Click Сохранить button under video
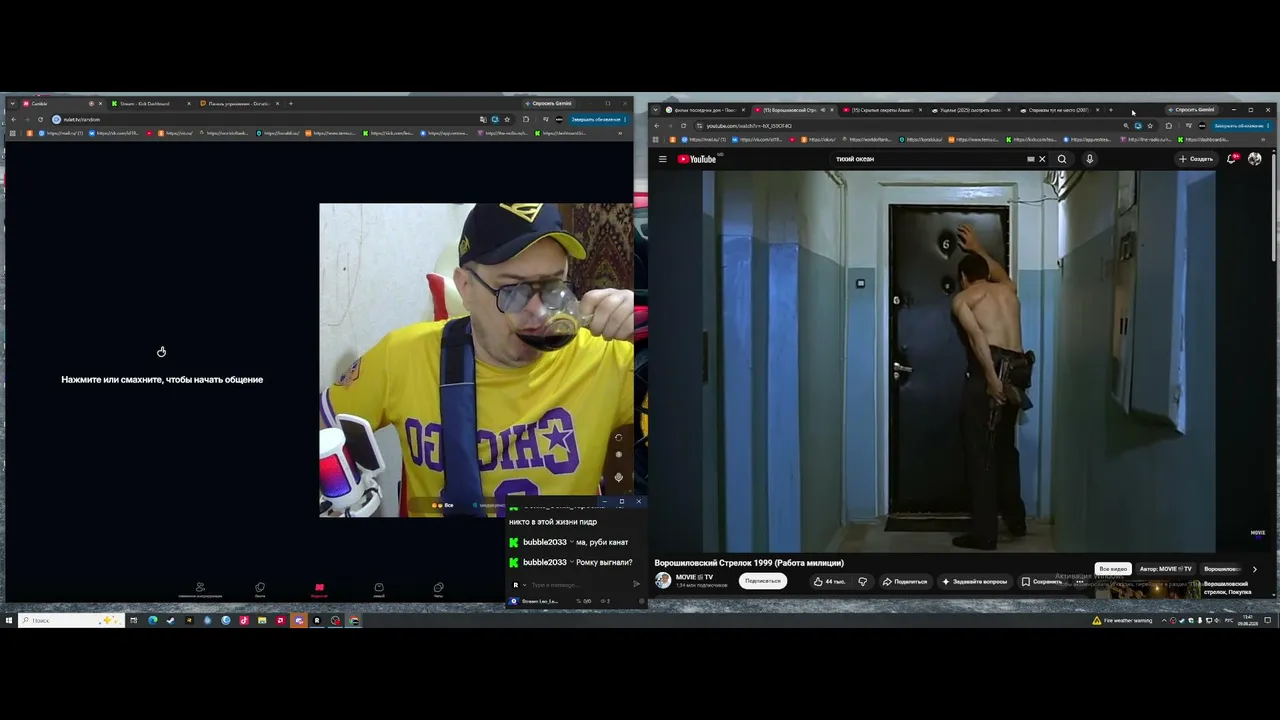The height and width of the screenshot is (720, 1280). click(1042, 581)
